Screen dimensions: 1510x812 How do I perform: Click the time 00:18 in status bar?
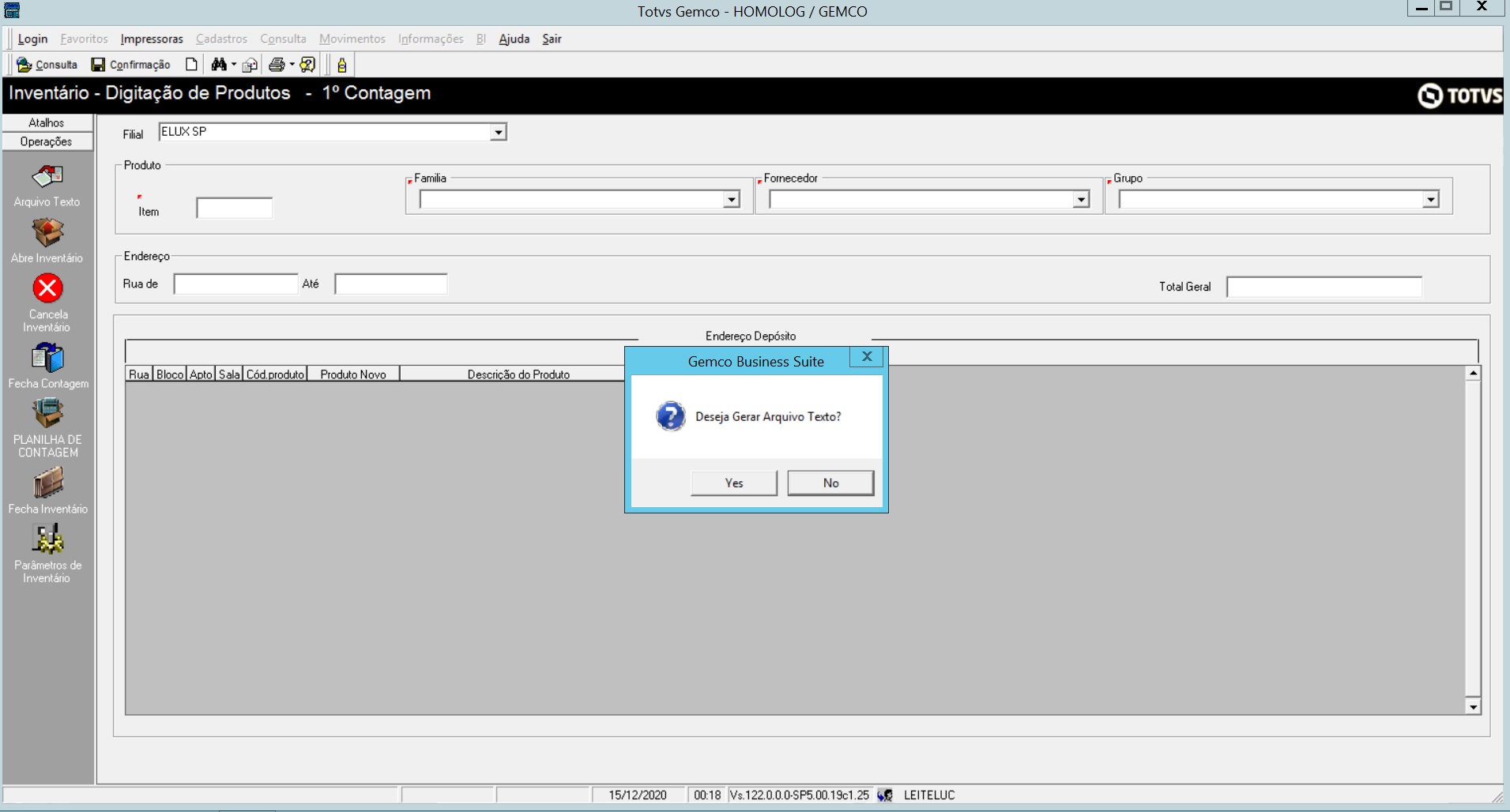tap(707, 795)
